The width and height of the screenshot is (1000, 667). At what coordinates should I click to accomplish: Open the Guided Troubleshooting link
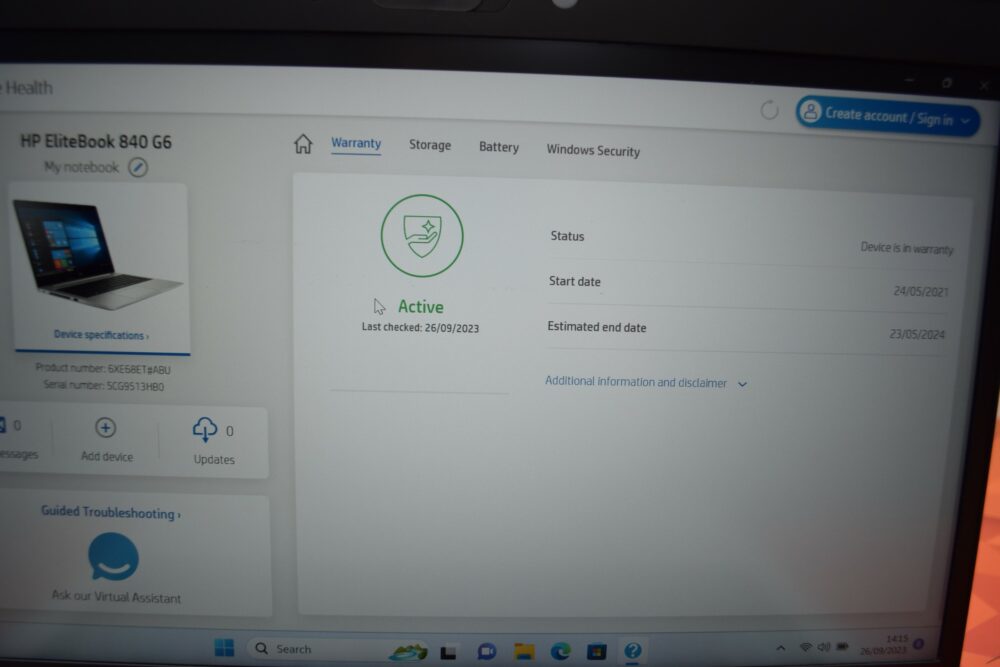pyautogui.click(x=111, y=513)
